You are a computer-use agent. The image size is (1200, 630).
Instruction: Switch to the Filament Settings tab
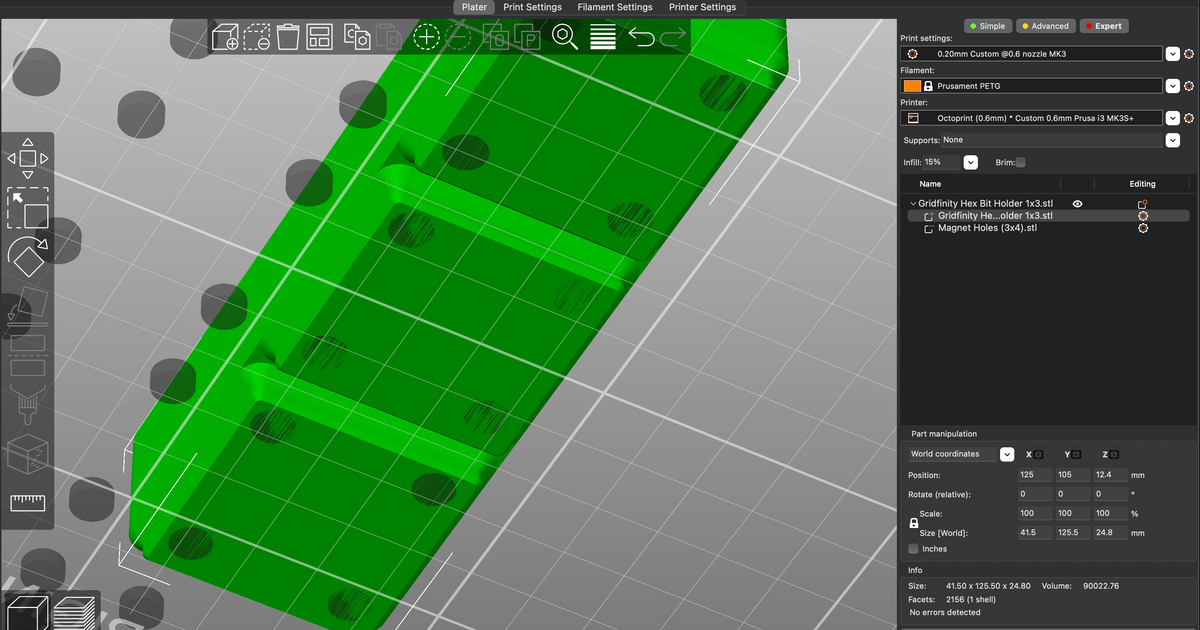point(614,7)
